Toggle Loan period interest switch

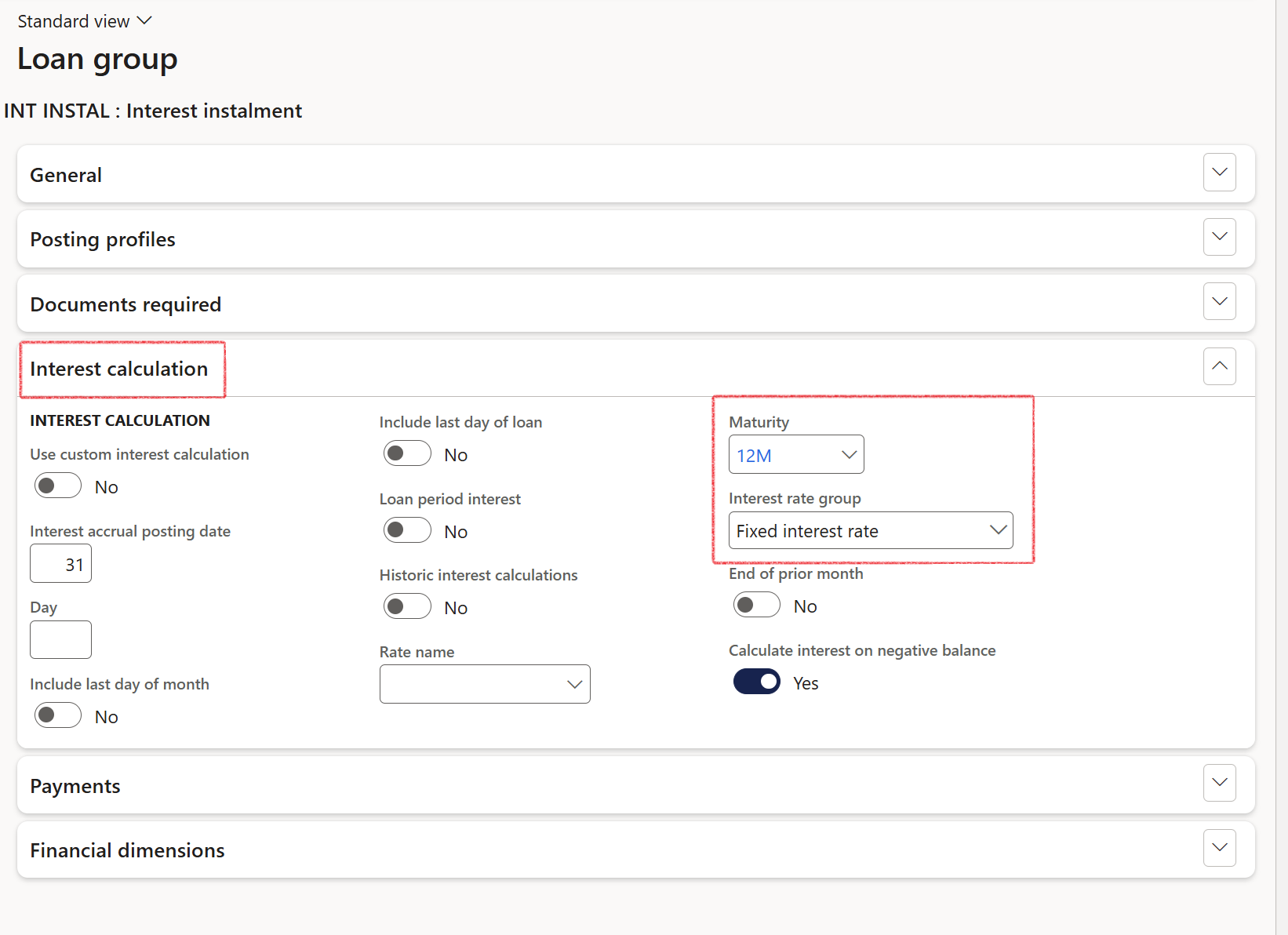tap(407, 530)
